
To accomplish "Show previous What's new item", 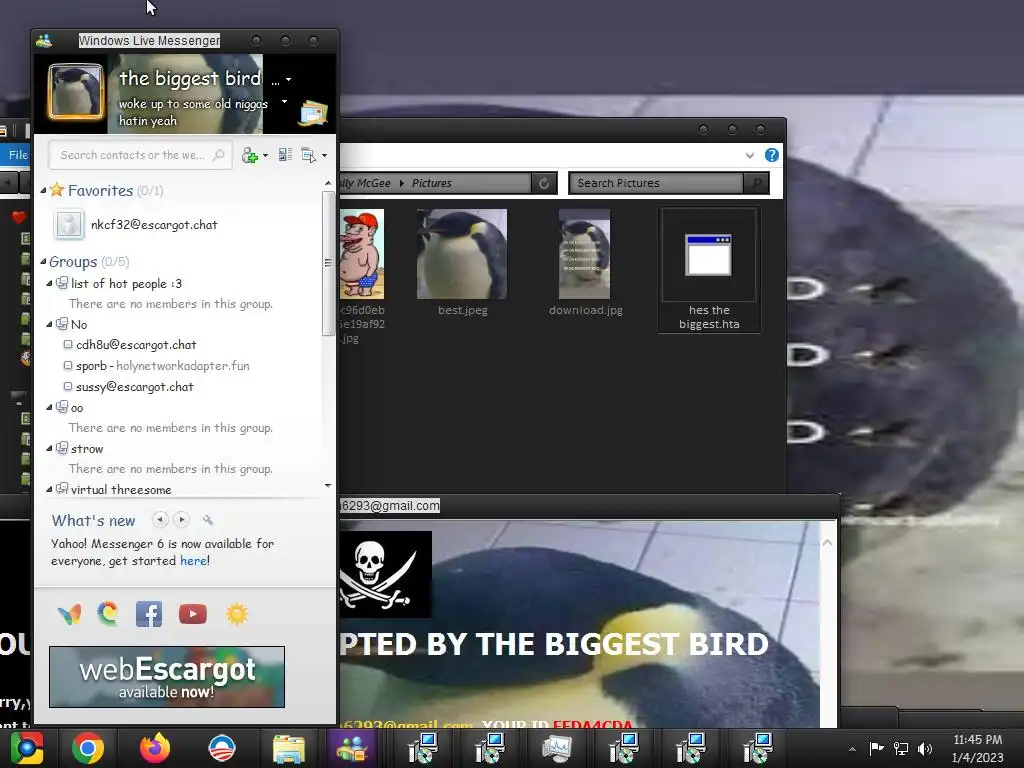I will pyautogui.click(x=160, y=520).
